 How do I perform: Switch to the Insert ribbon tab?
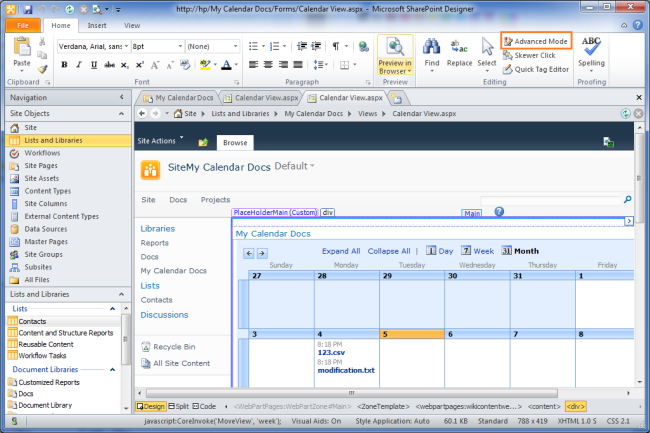coord(97,26)
